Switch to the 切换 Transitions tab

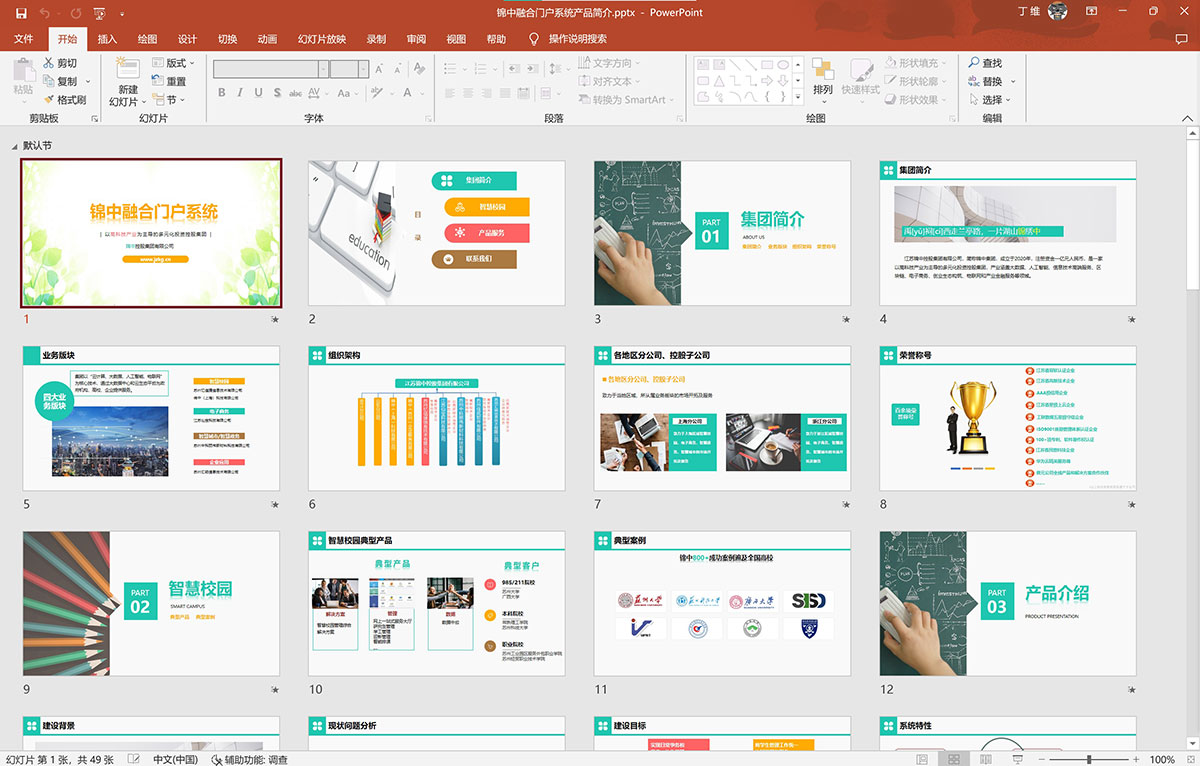click(x=227, y=39)
